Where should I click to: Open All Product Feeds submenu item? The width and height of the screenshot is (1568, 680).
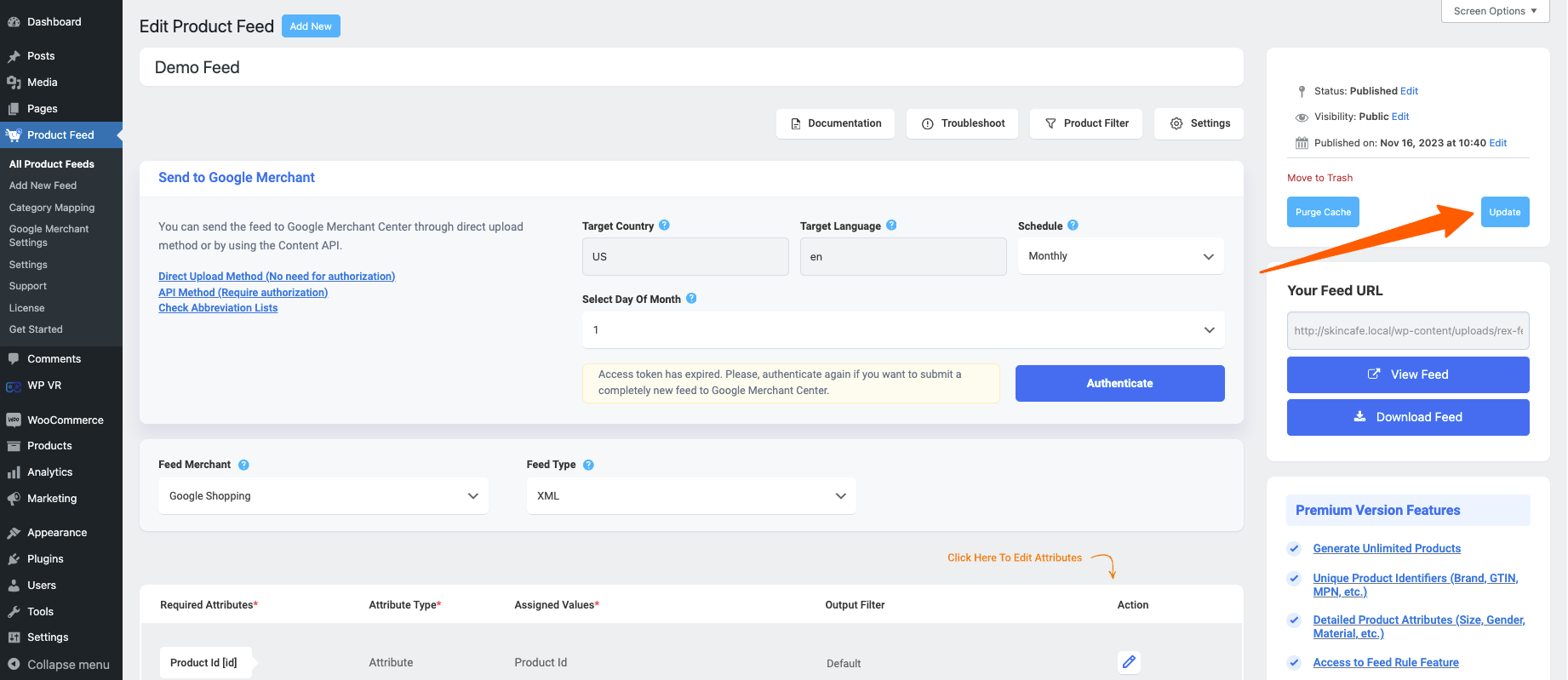(x=52, y=164)
